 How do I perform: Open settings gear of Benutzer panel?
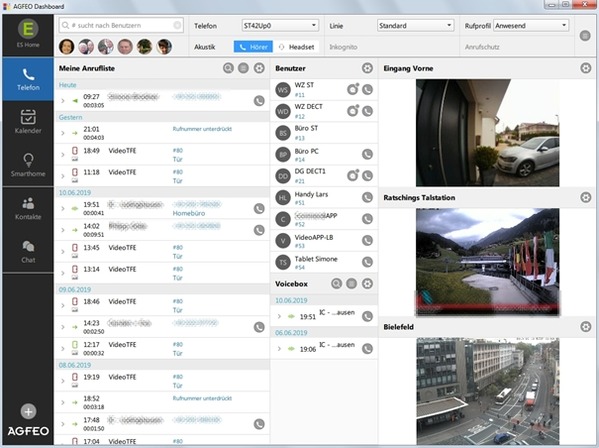[x=367, y=68]
